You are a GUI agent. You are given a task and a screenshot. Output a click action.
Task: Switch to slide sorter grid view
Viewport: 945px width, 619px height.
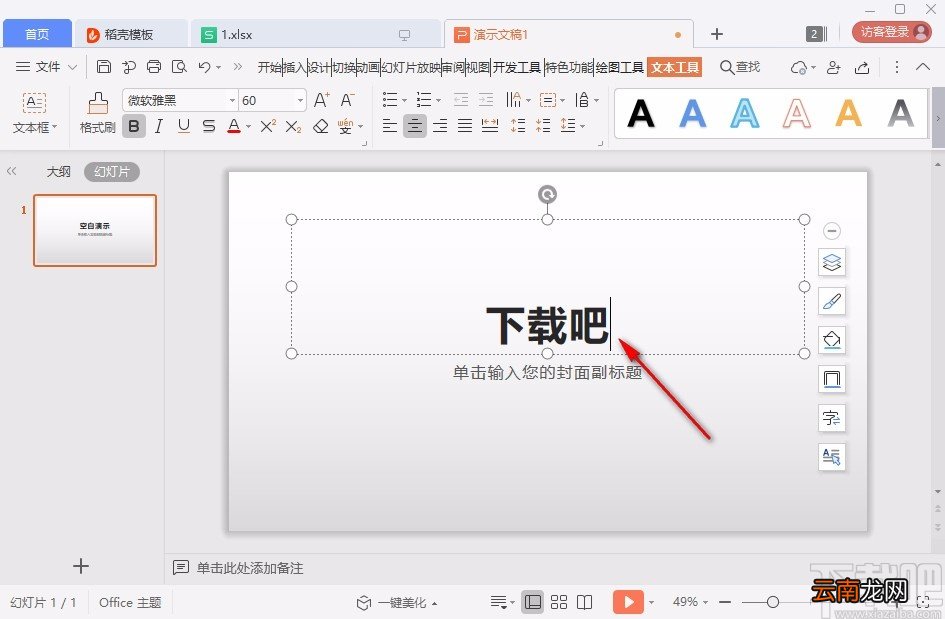click(x=559, y=602)
